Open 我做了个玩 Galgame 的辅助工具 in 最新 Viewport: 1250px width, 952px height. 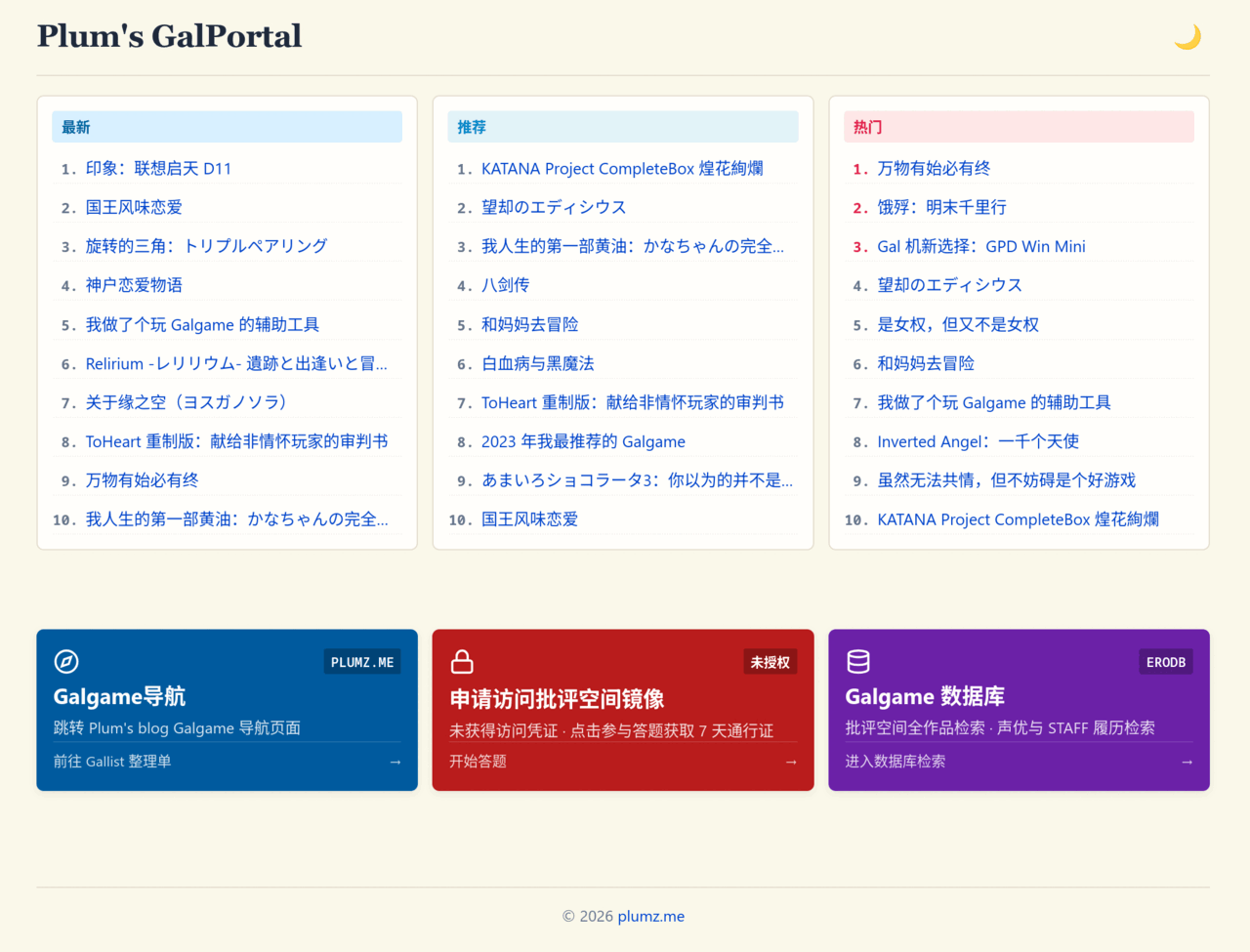tap(202, 324)
